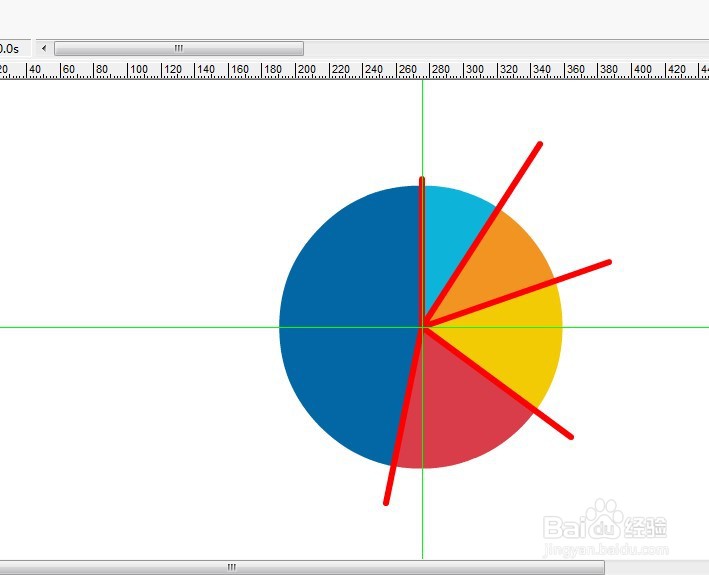This screenshot has height=575, width=709.
Task: Click the ruler mark labeled 260
Action: point(407,70)
